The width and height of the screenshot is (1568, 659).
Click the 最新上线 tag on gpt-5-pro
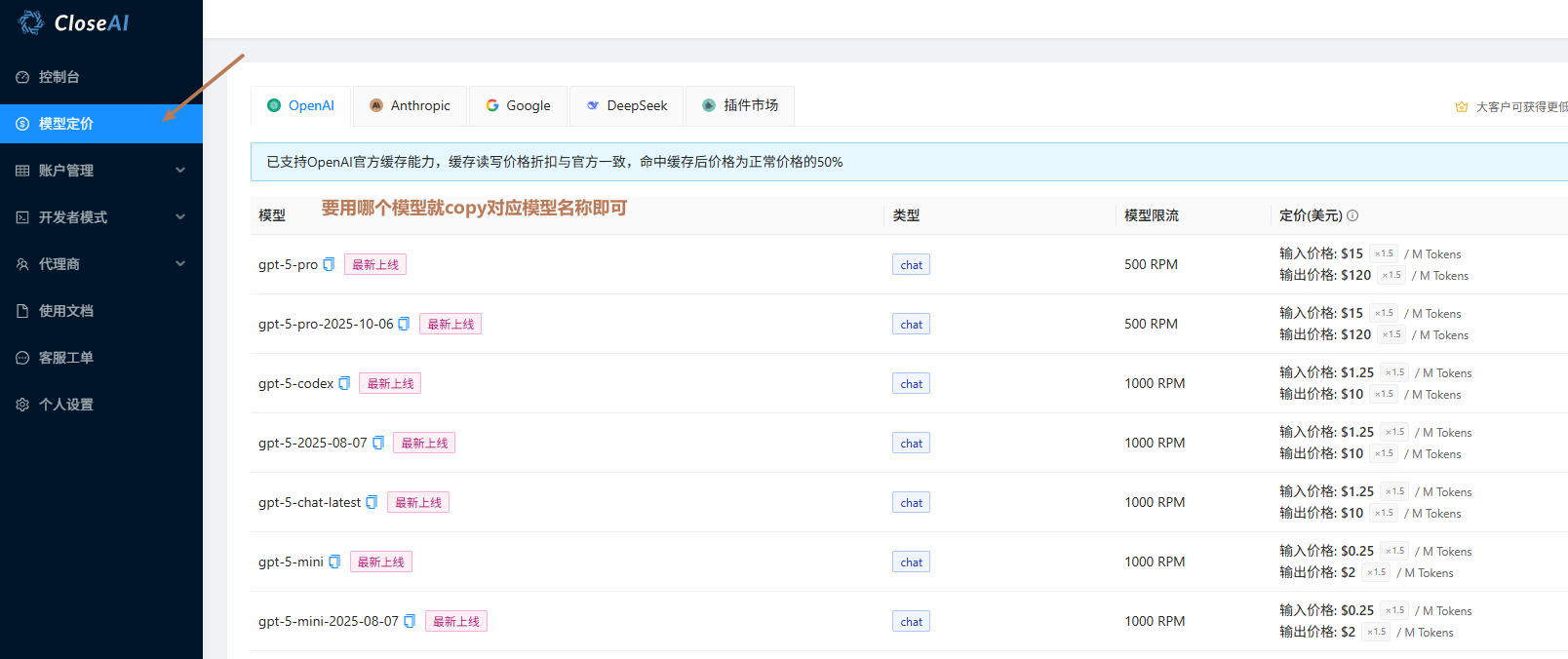click(x=375, y=264)
